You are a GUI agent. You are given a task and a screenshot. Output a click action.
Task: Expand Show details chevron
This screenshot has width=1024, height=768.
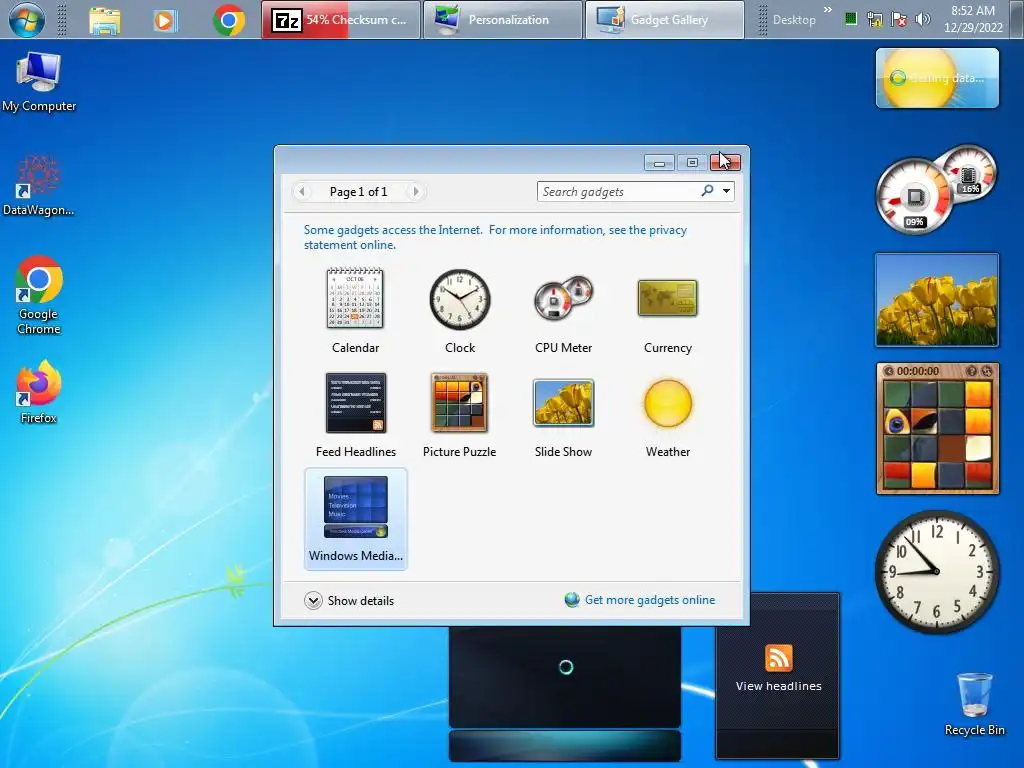coord(313,600)
